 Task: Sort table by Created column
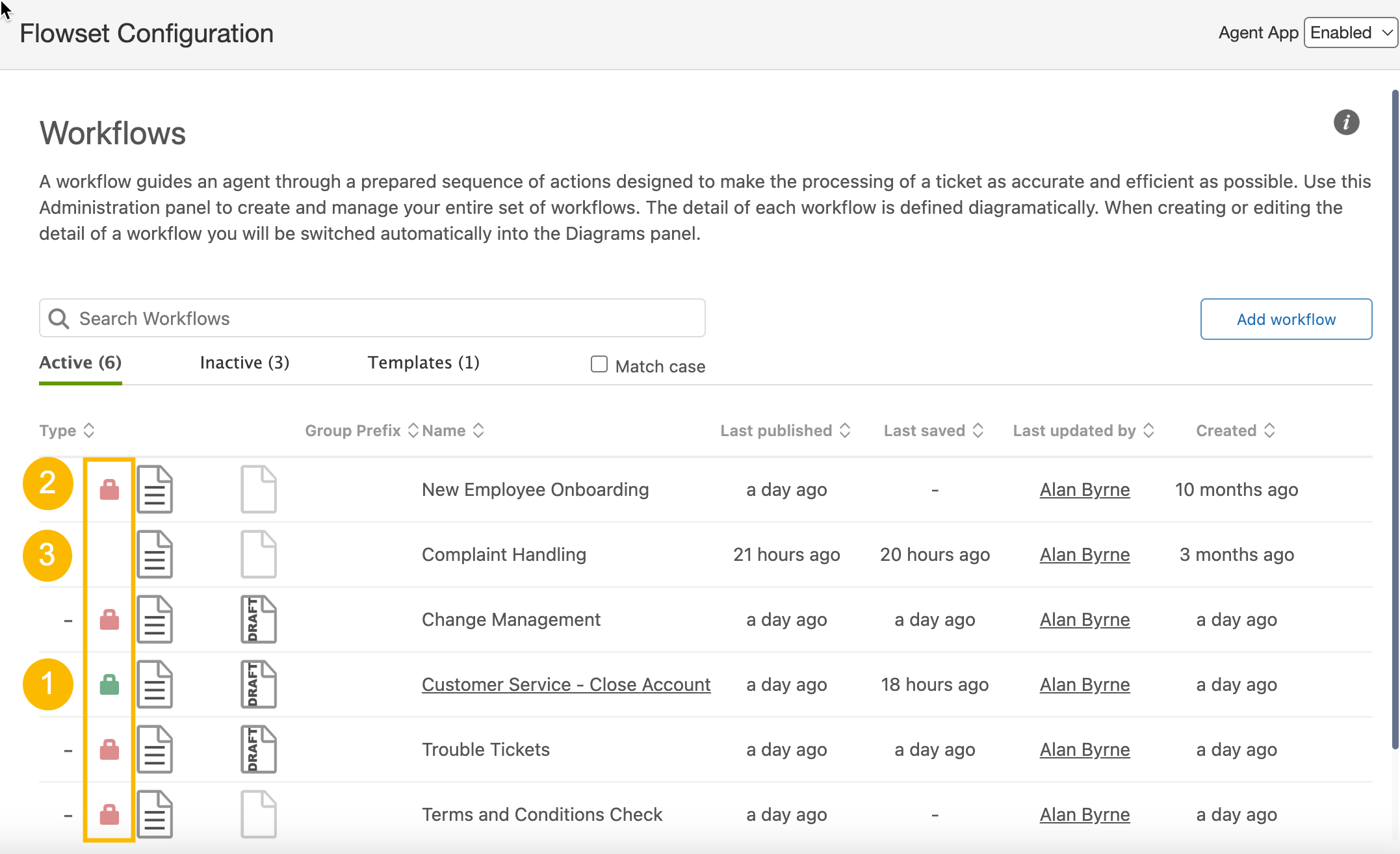(x=1236, y=430)
